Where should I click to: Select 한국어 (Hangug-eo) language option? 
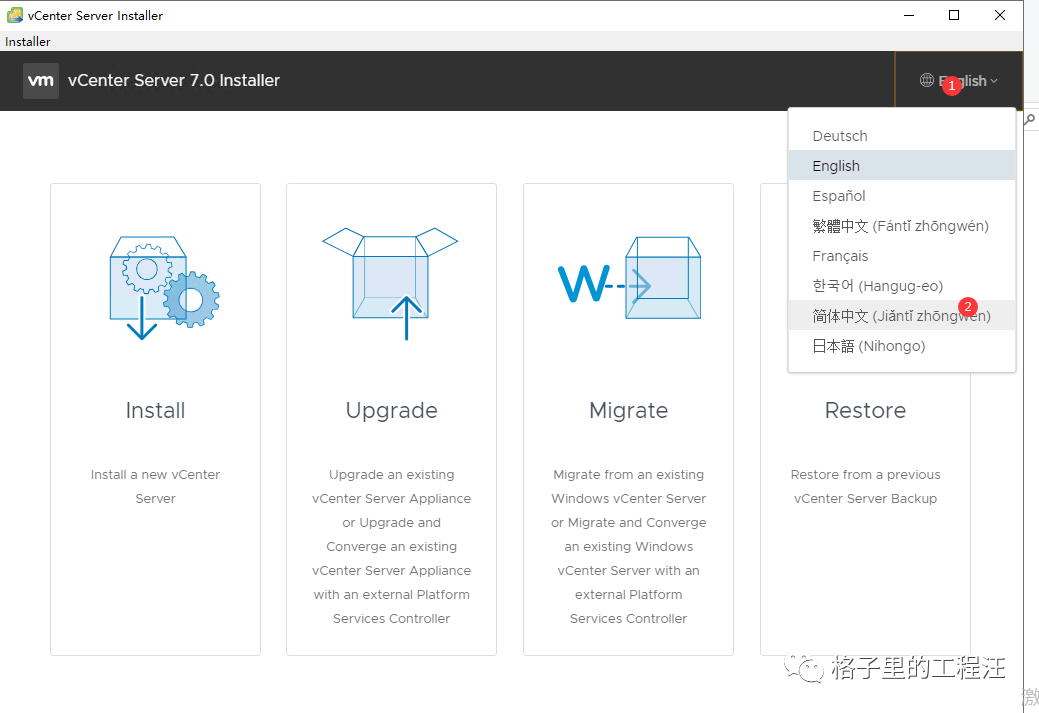tap(902, 286)
